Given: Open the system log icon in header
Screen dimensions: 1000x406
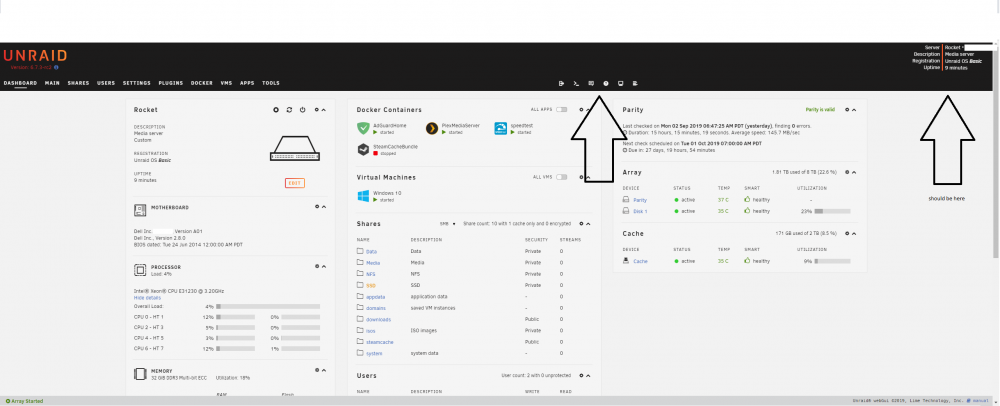Looking at the screenshot, I should (635, 83).
